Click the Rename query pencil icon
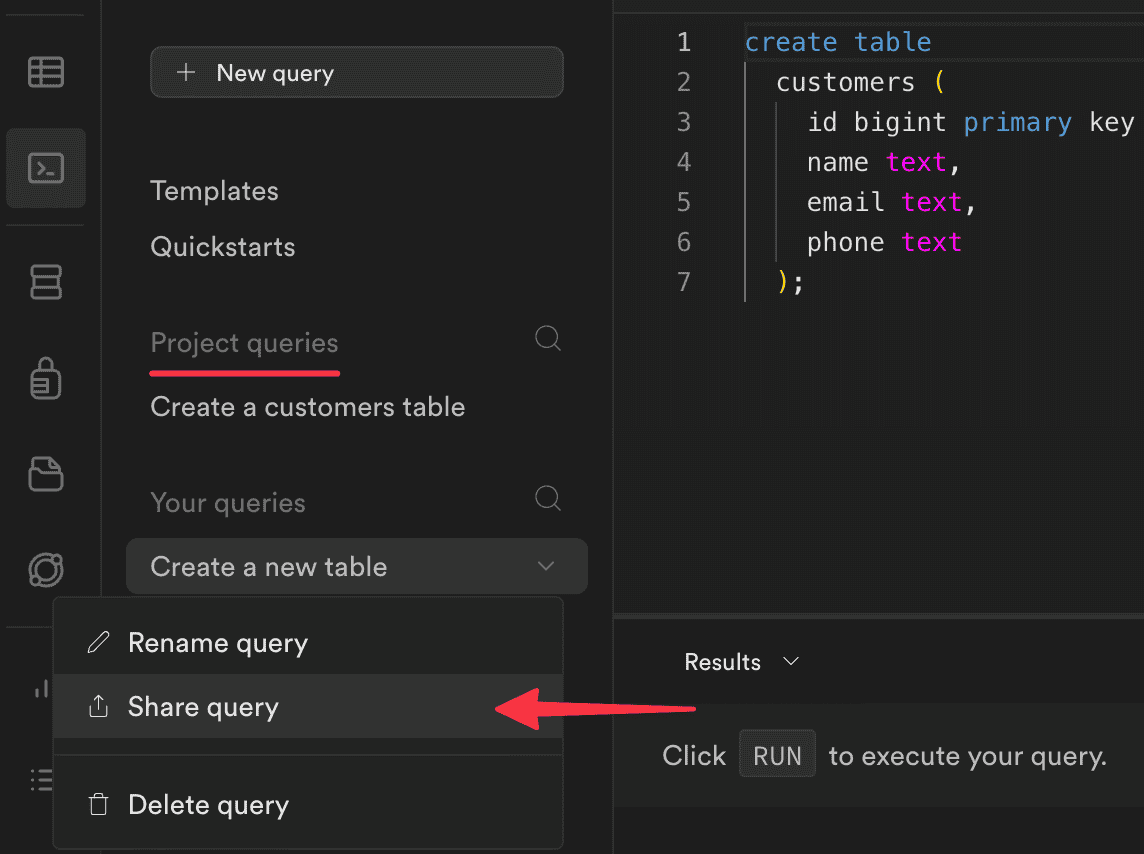The height and width of the screenshot is (854, 1144). 98,642
